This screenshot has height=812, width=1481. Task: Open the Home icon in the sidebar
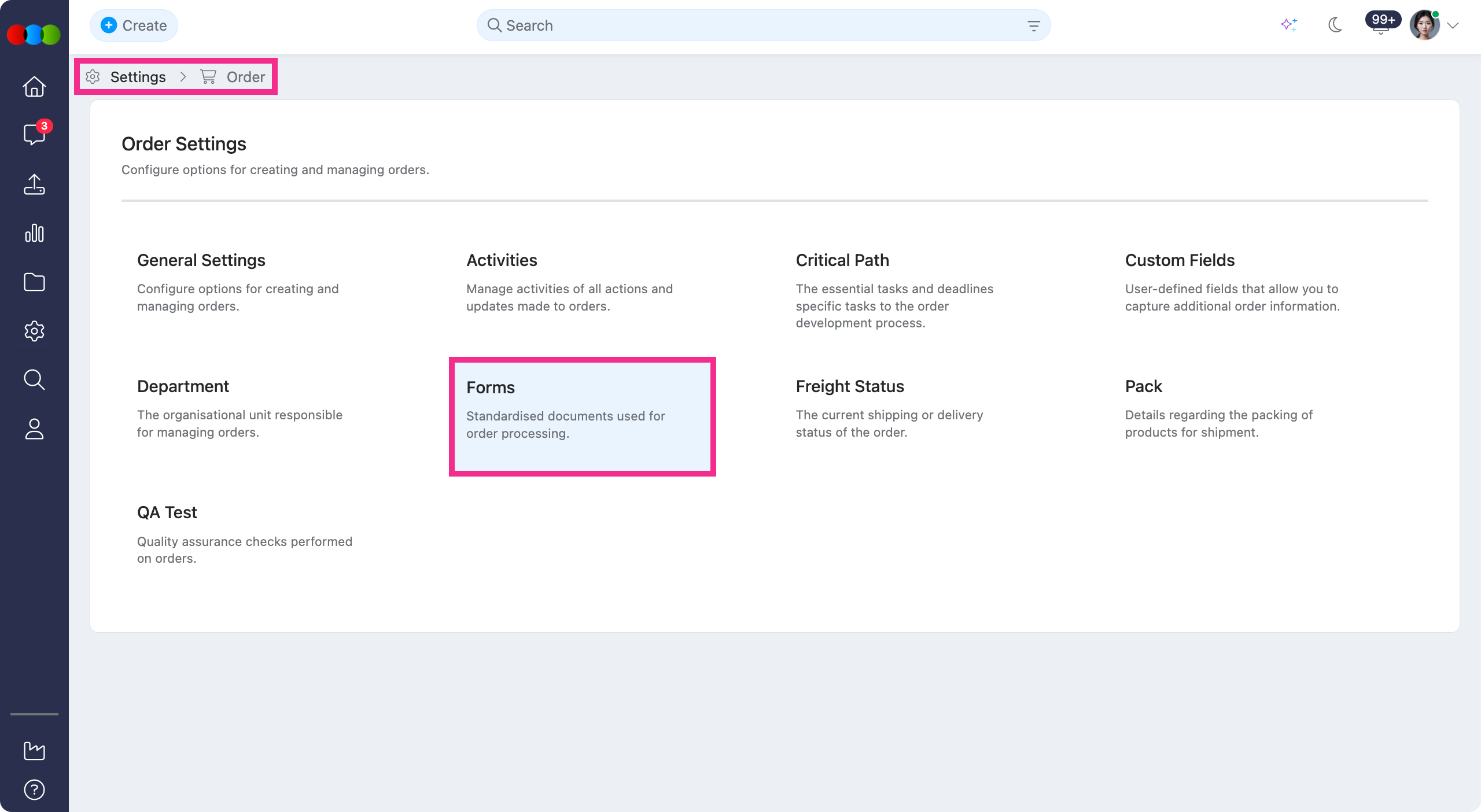pyautogui.click(x=34, y=87)
